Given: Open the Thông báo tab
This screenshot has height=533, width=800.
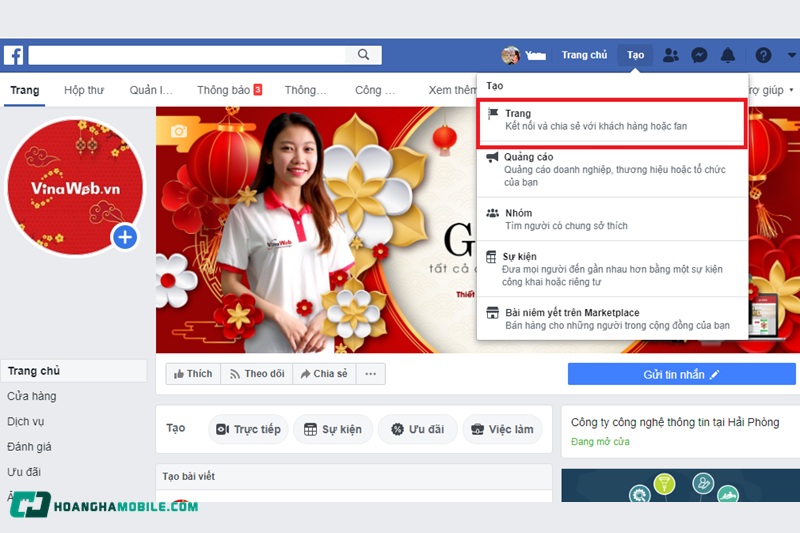Looking at the screenshot, I should (x=229, y=90).
